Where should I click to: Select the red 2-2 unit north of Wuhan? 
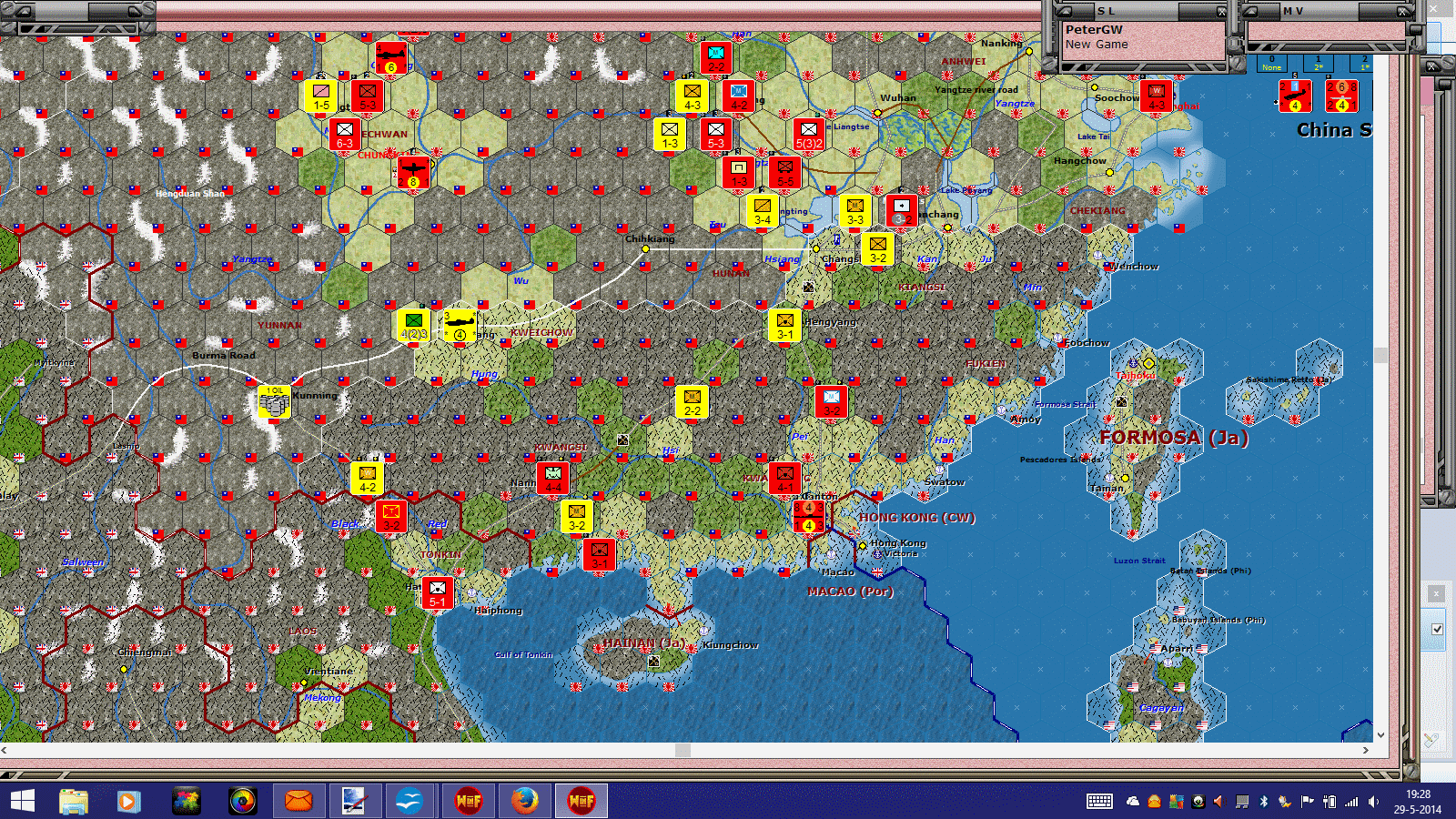click(x=716, y=57)
